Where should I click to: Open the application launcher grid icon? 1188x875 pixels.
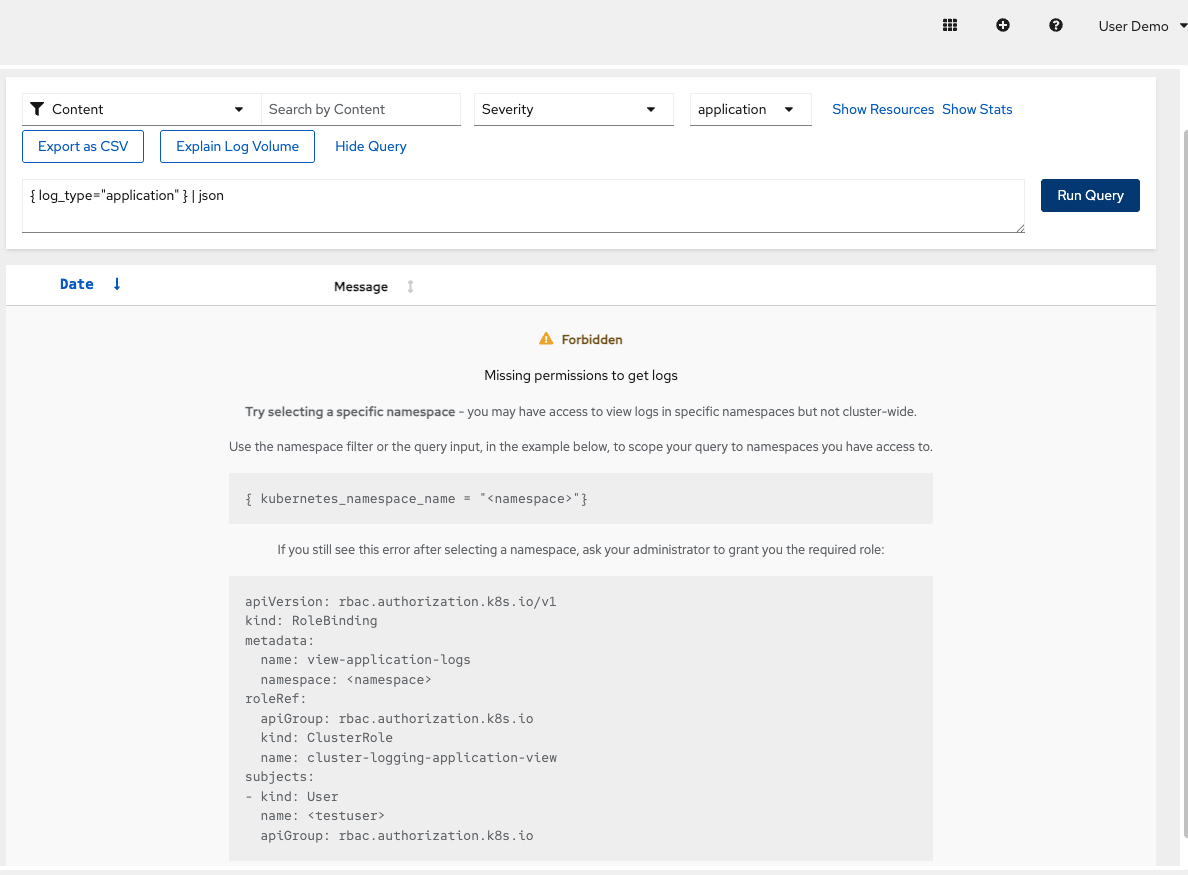(950, 26)
